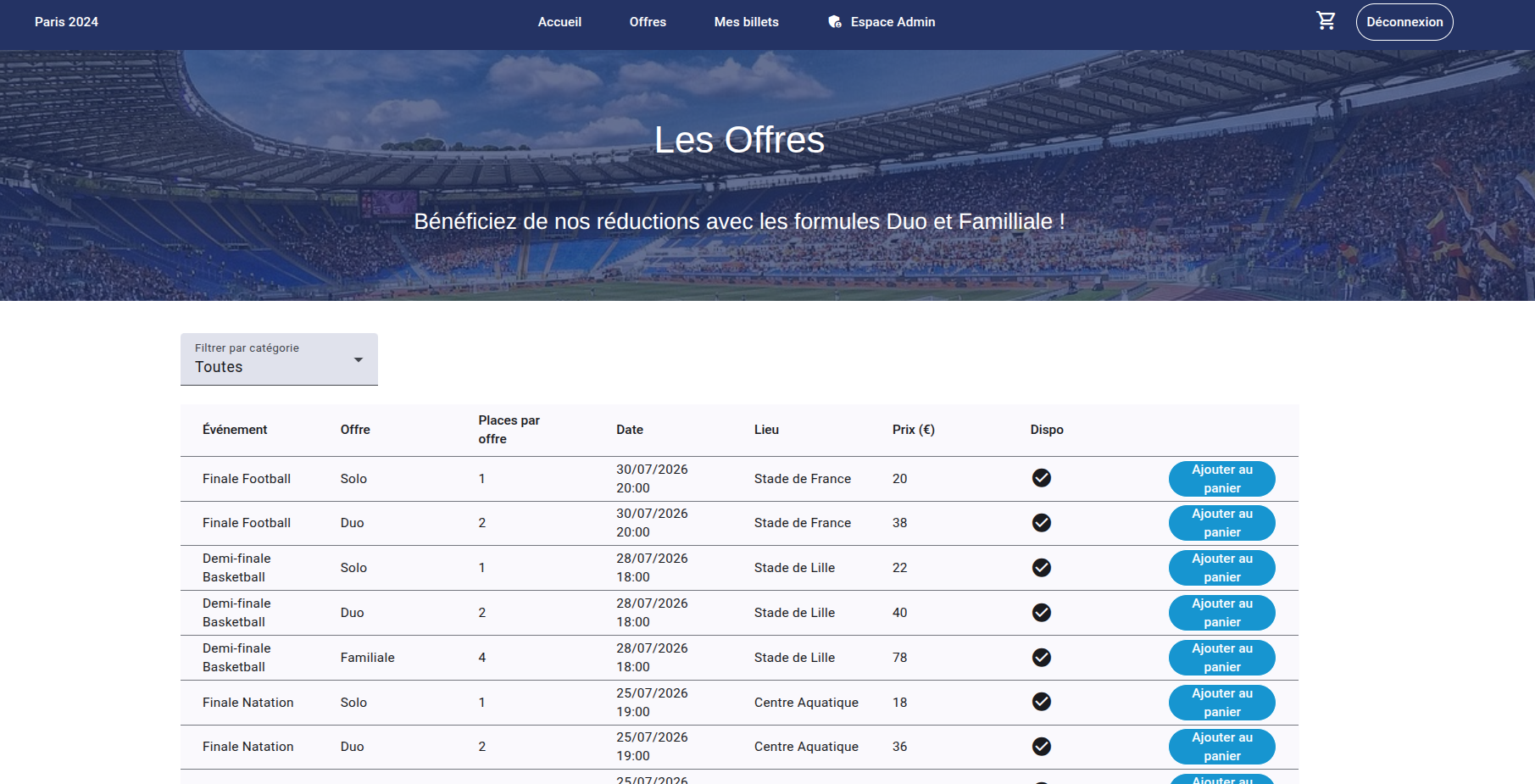Click the Prix (€) column header
The width and height of the screenshot is (1535, 784).
pos(914,430)
